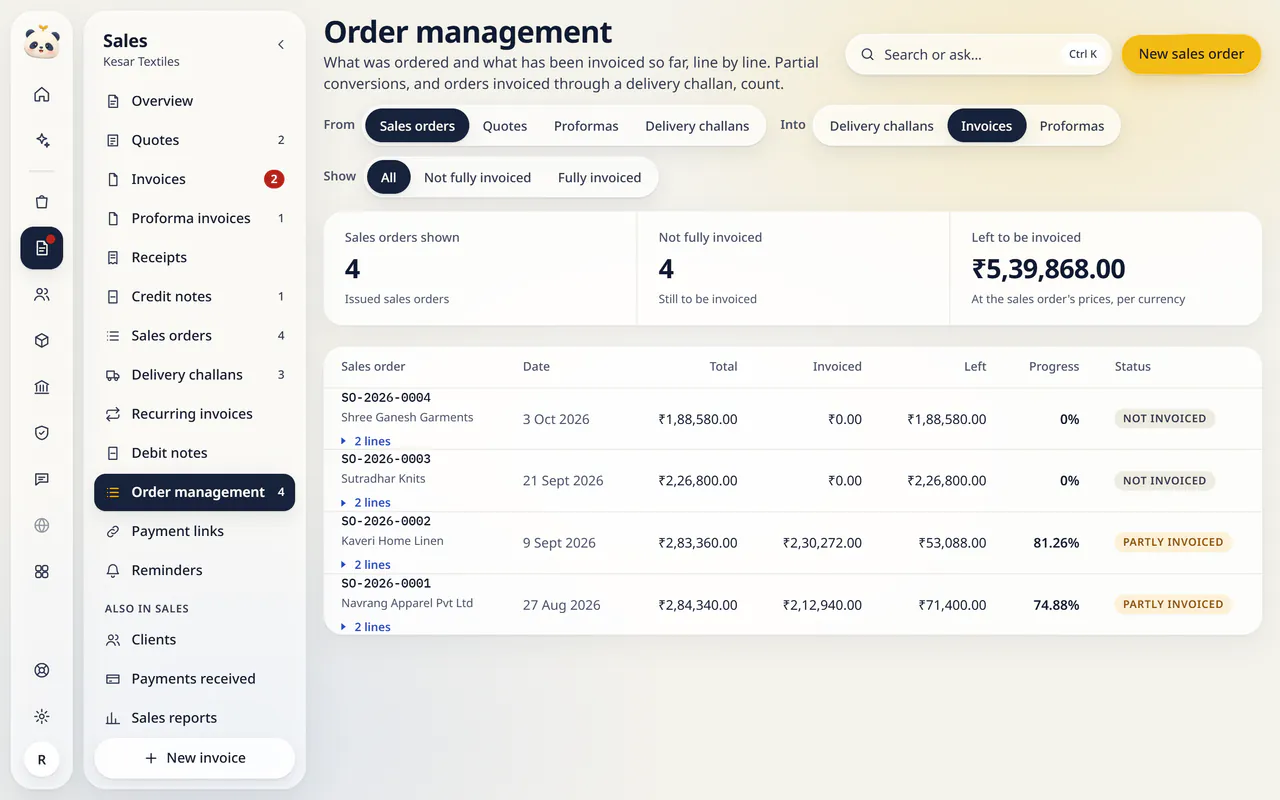The image size is (1280, 800).
Task: Expand the 2 lines of SO-2026-0003
Action: 366,503
